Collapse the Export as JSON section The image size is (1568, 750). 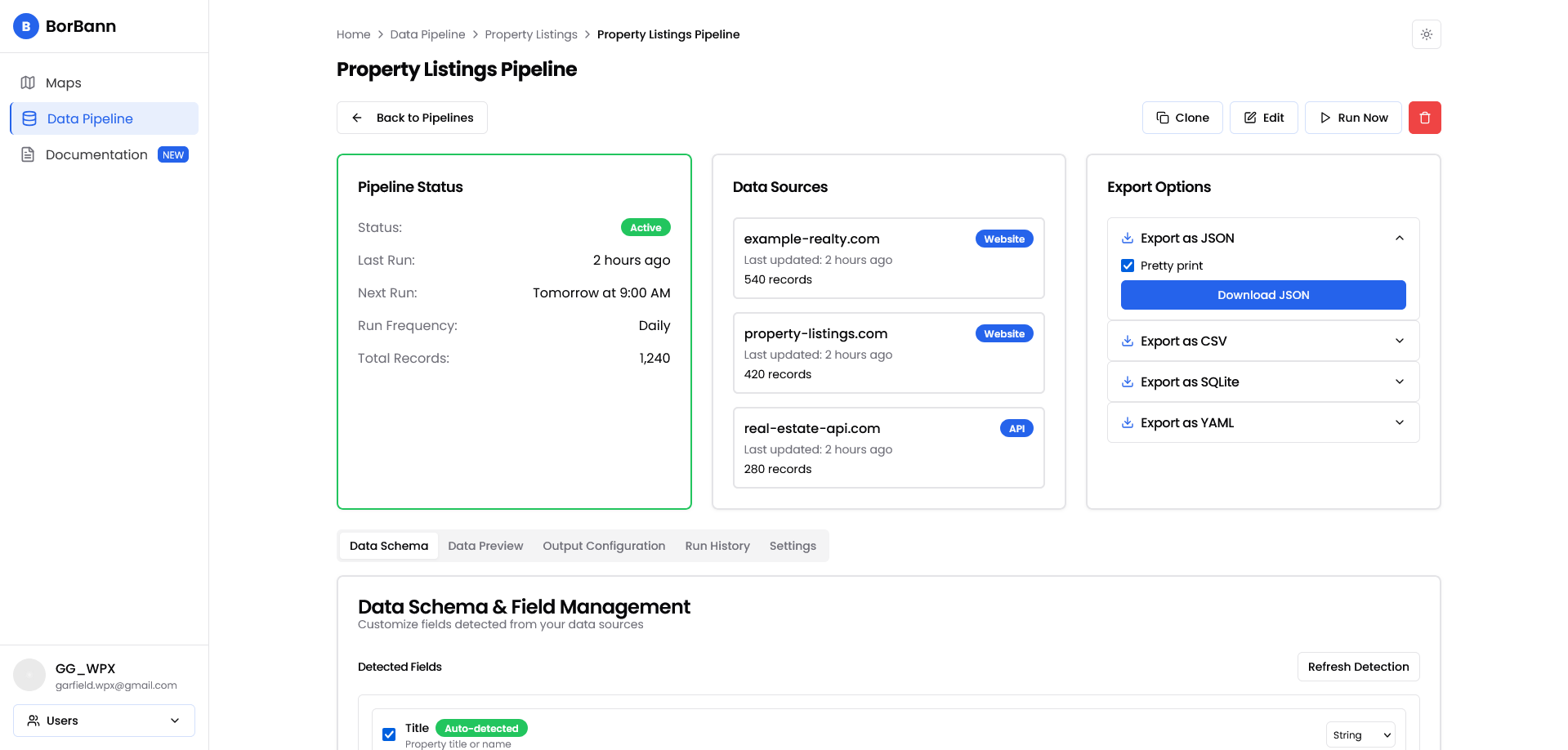pos(1399,239)
